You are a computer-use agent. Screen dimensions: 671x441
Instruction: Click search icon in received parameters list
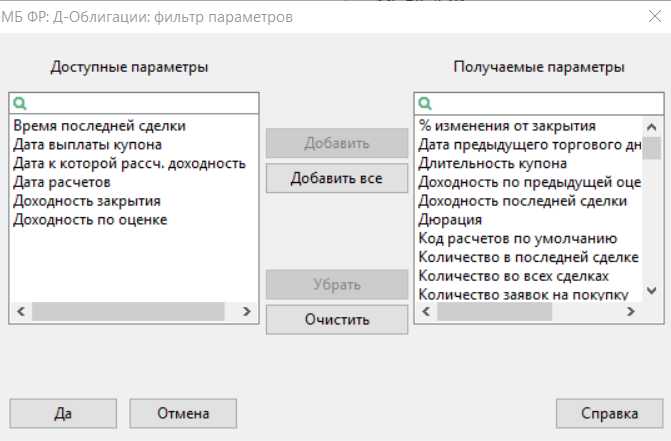[x=425, y=103]
